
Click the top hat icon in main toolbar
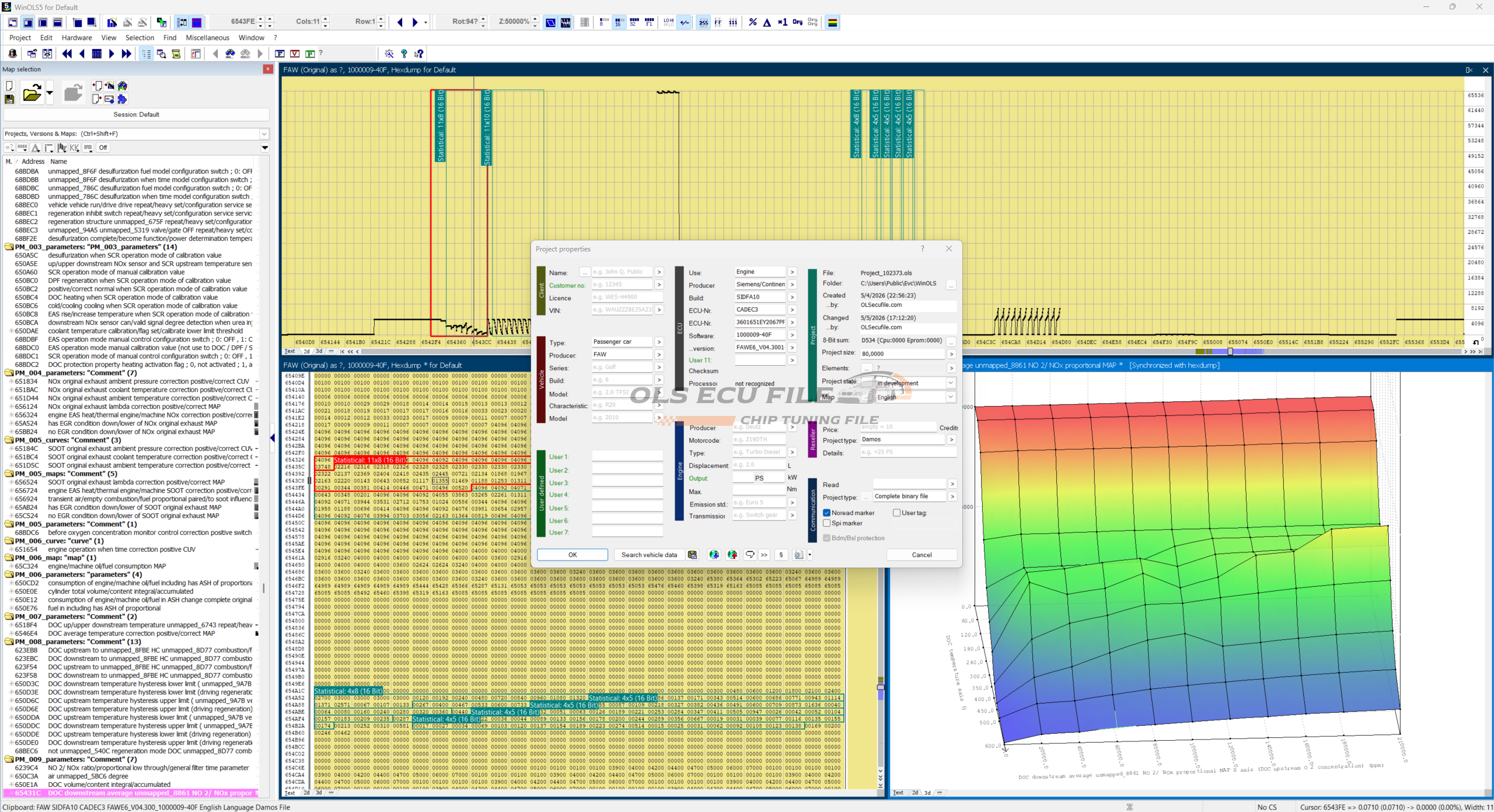coord(12,54)
